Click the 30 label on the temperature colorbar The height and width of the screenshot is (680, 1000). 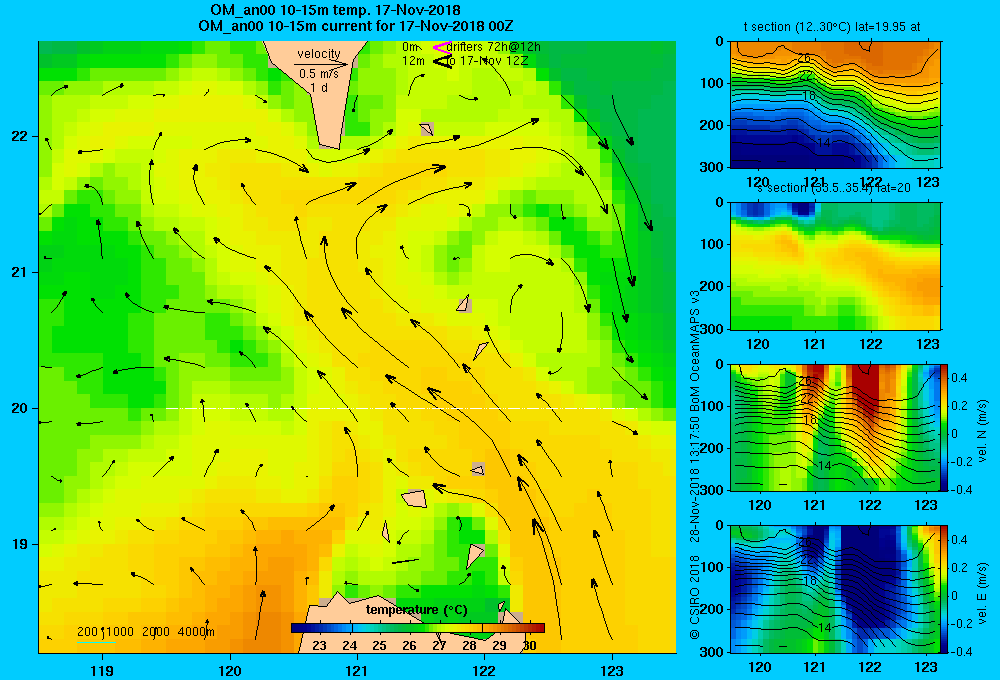[x=529, y=645]
